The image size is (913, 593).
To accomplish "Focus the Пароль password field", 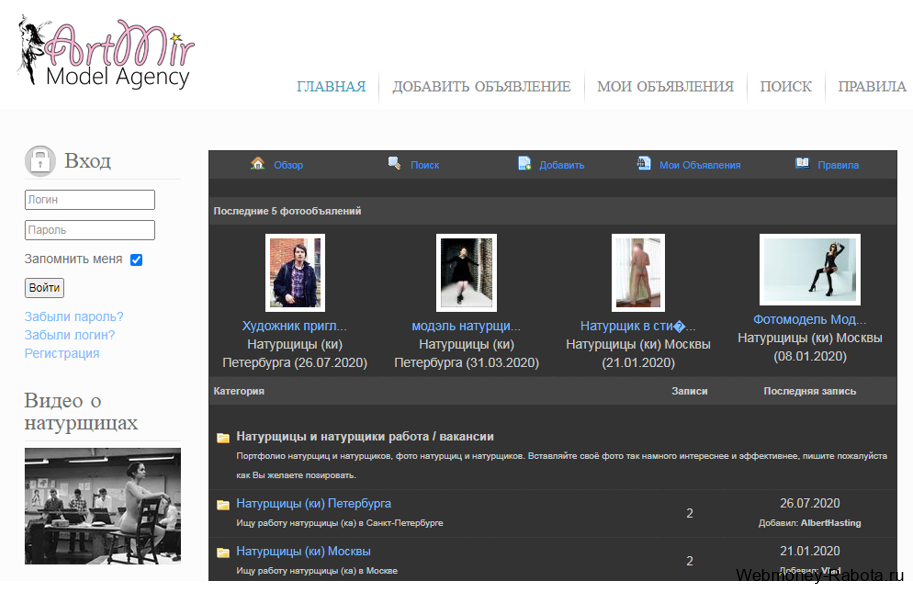I will (x=90, y=230).
